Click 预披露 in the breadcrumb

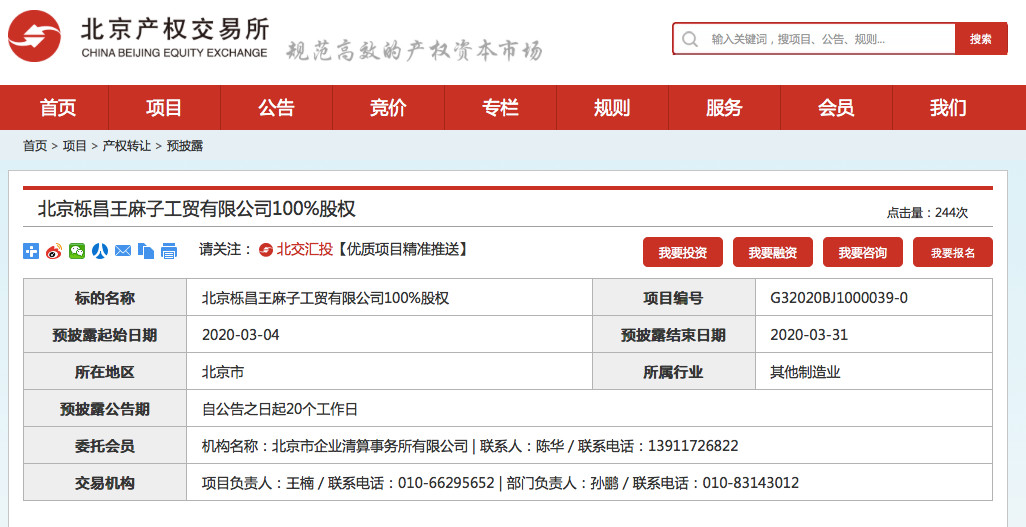[x=185, y=146]
